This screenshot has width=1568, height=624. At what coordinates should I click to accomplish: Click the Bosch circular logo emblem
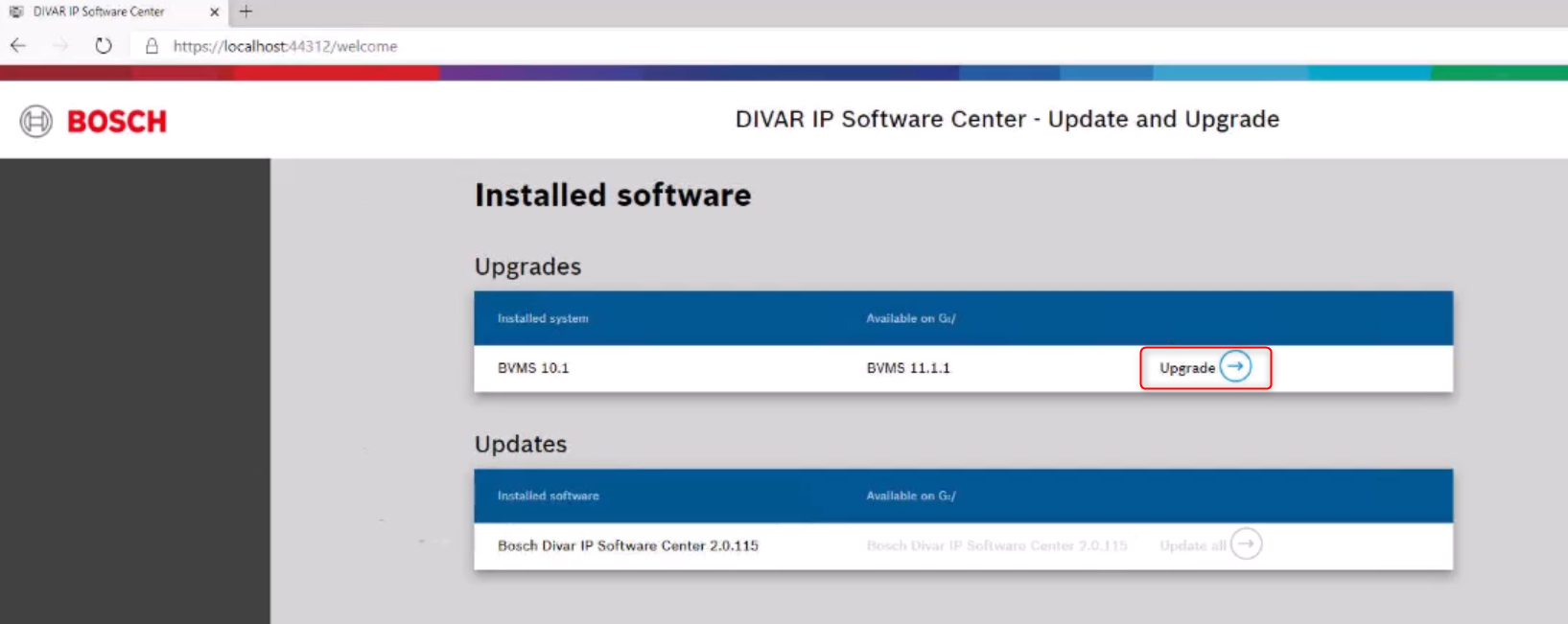pyautogui.click(x=36, y=122)
